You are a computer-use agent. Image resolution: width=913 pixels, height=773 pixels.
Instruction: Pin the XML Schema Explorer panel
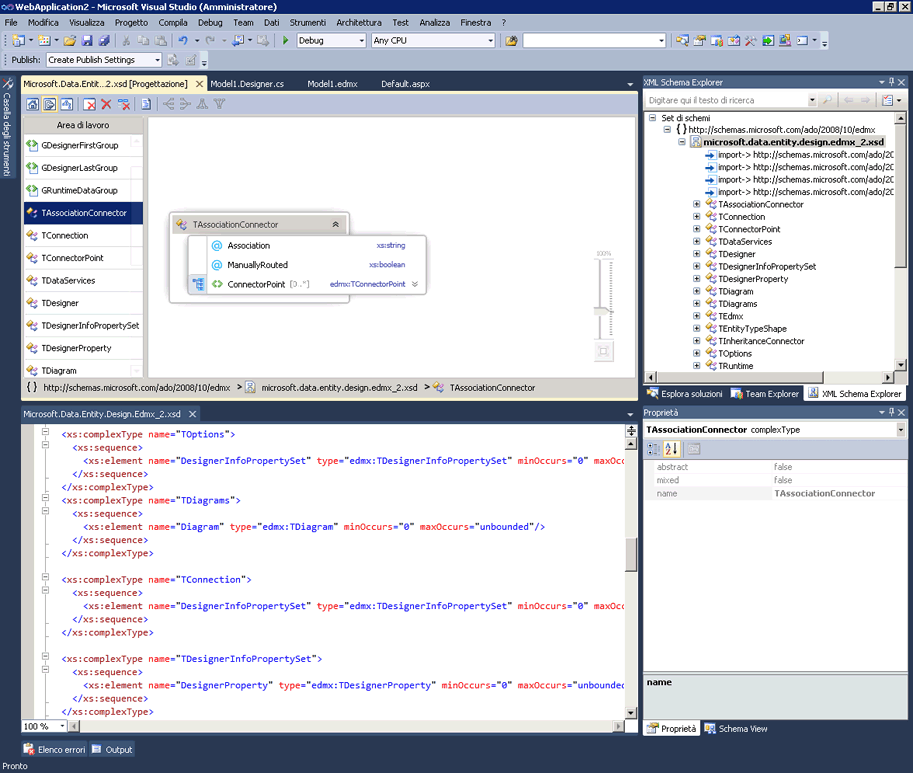coord(891,82)
